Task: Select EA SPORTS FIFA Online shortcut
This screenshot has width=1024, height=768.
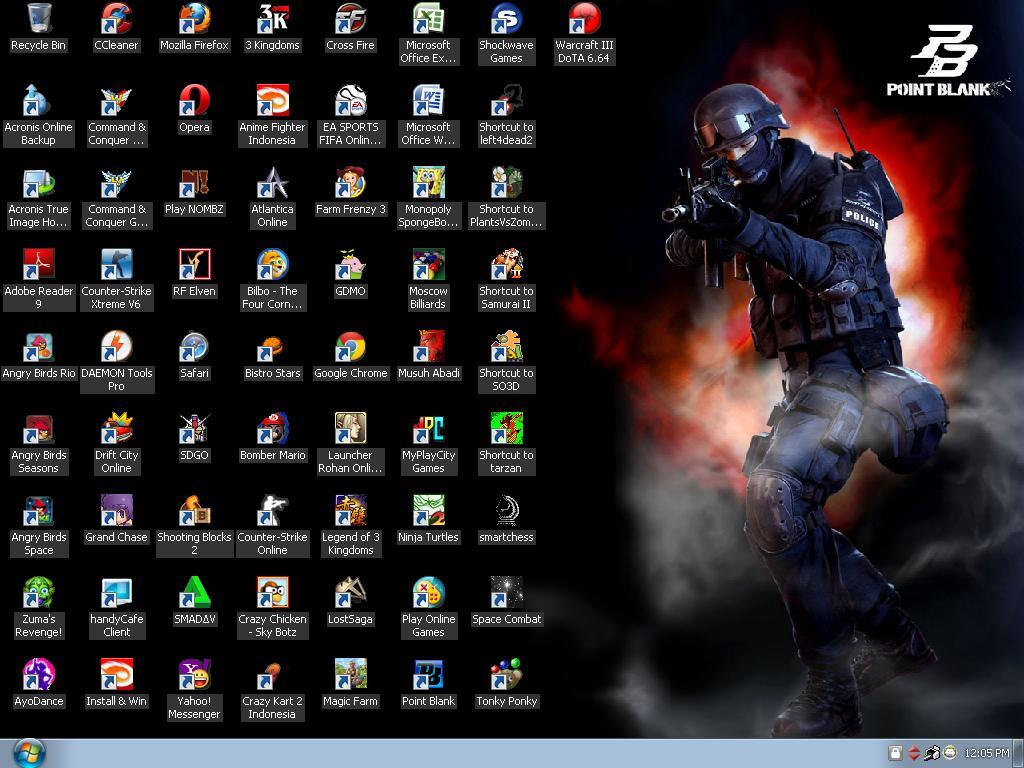Action: pyautogui.click(x=351, y=101)
